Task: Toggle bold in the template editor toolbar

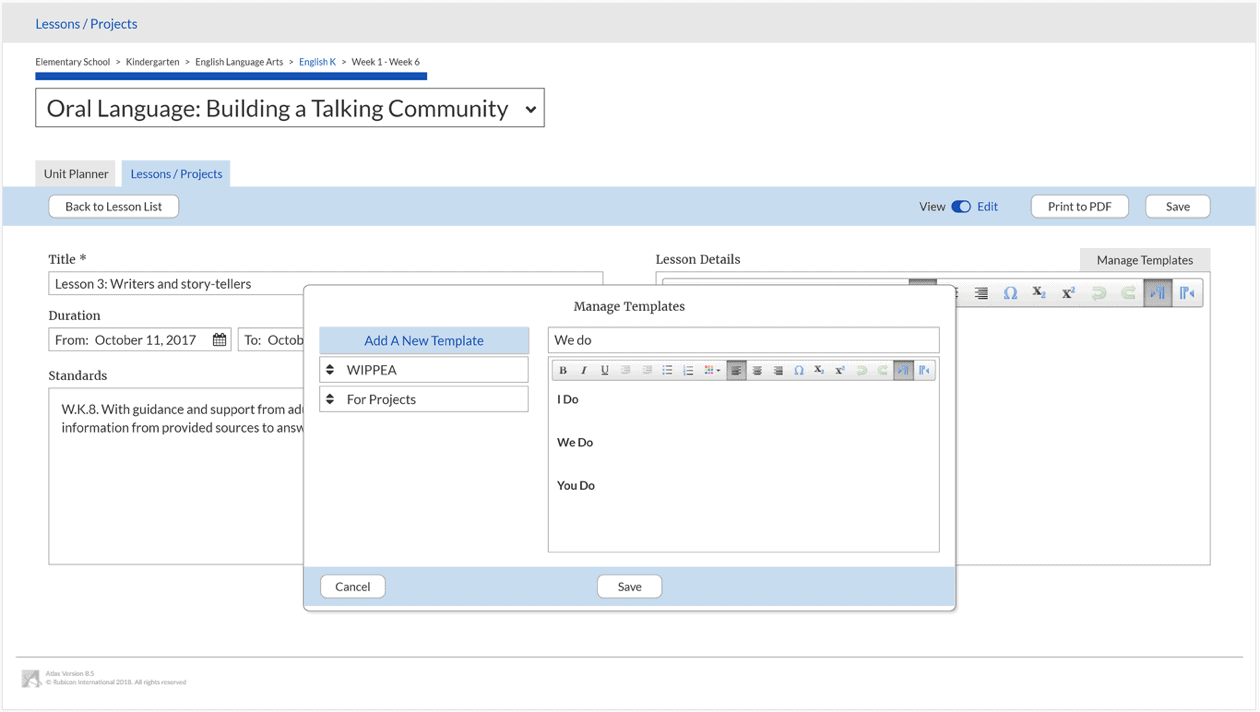Action: 563,370
